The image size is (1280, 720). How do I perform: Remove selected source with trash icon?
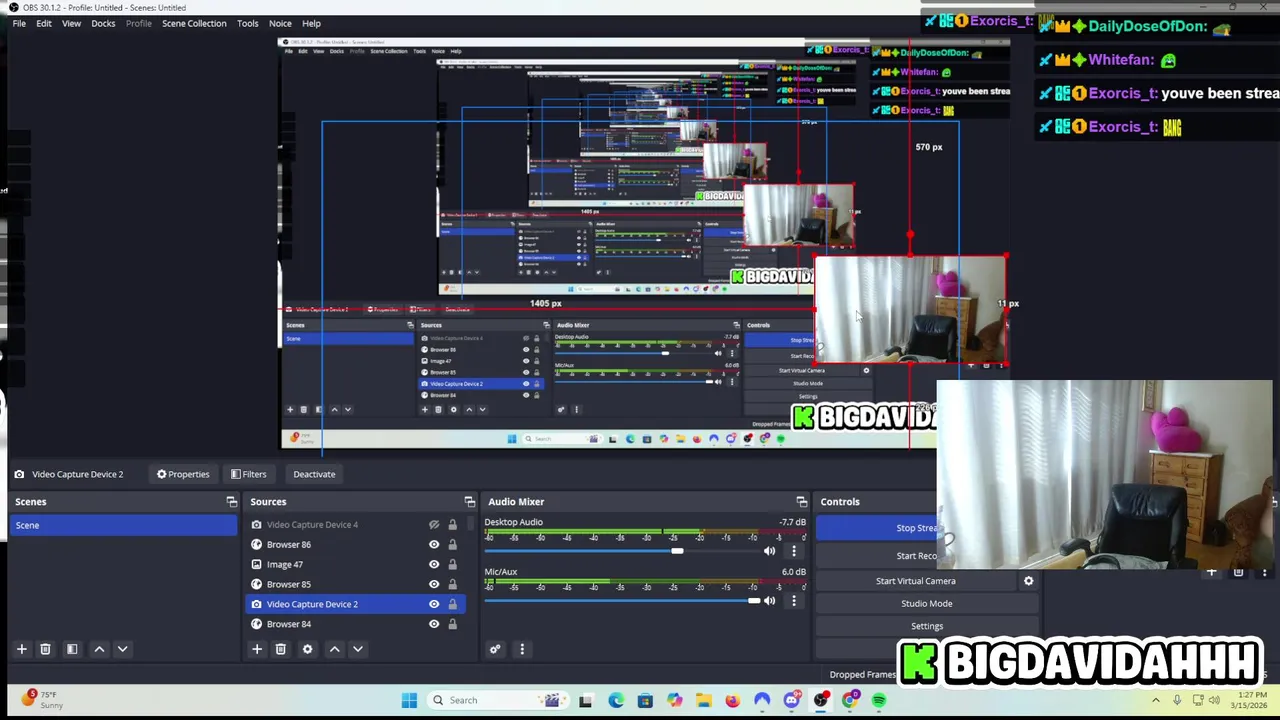click(281, 649)
